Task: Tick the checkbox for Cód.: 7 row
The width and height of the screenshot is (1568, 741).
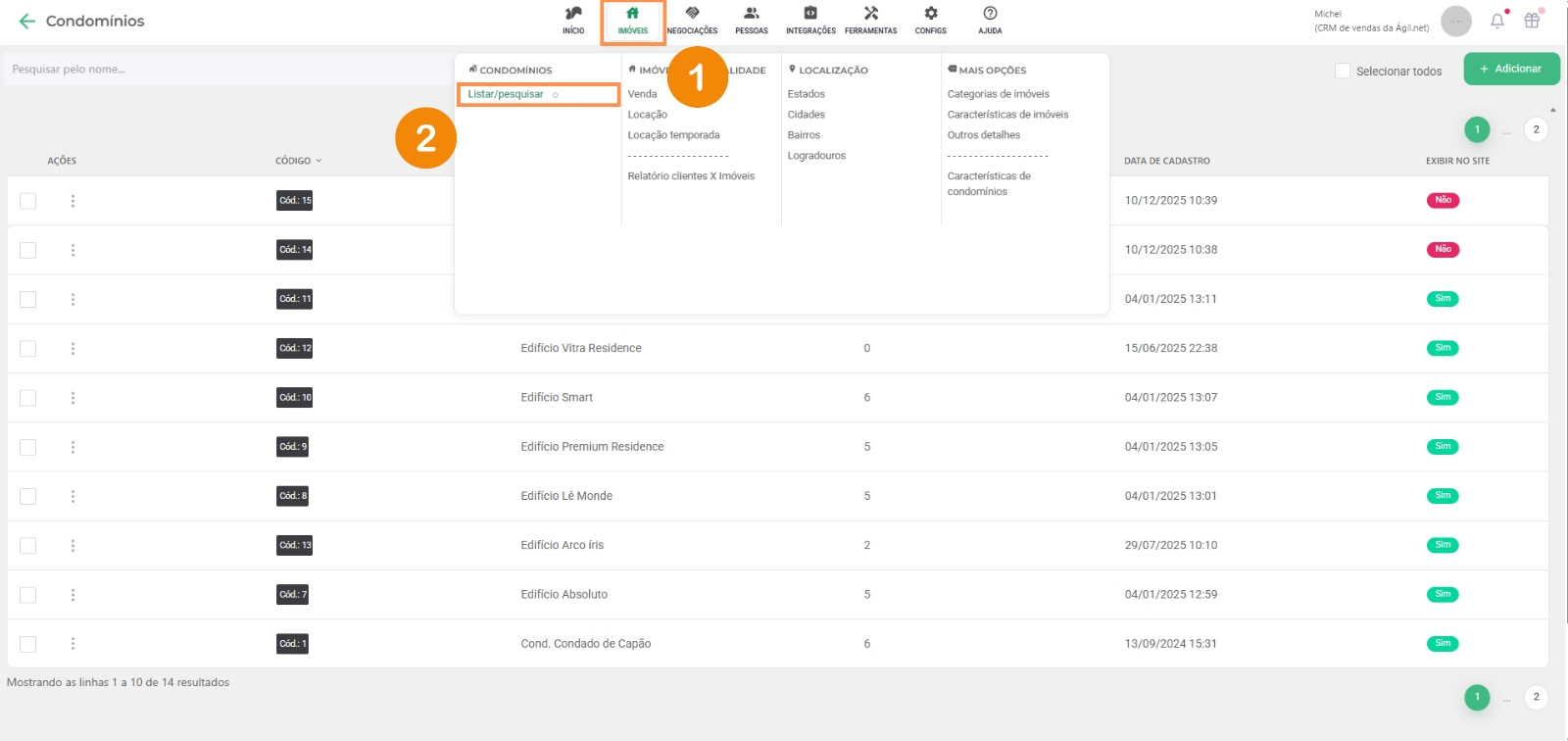Action: [x=28, y=595]
